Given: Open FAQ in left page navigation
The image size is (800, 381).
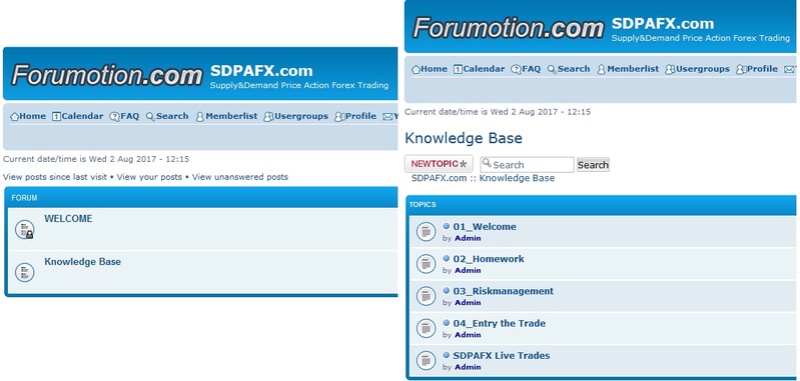Looking at the screenshot, I should tap(124, 116).
